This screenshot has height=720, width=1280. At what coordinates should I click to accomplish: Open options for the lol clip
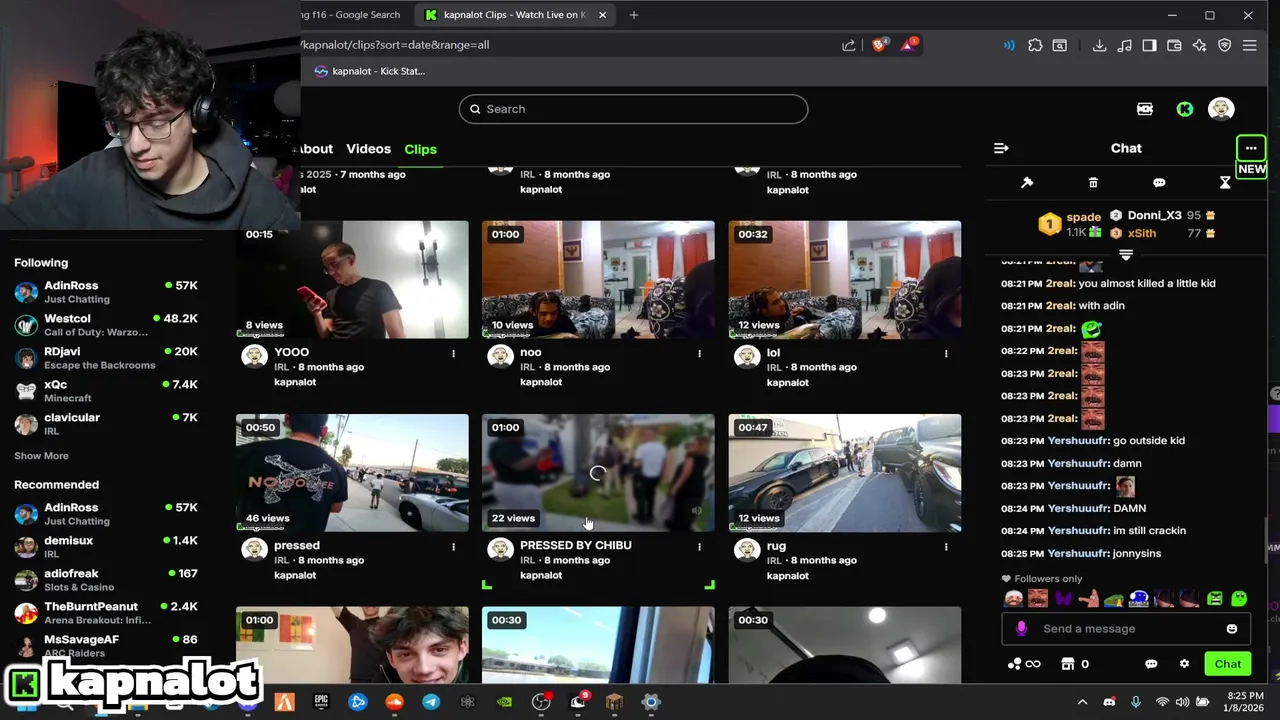click(946, 353)
